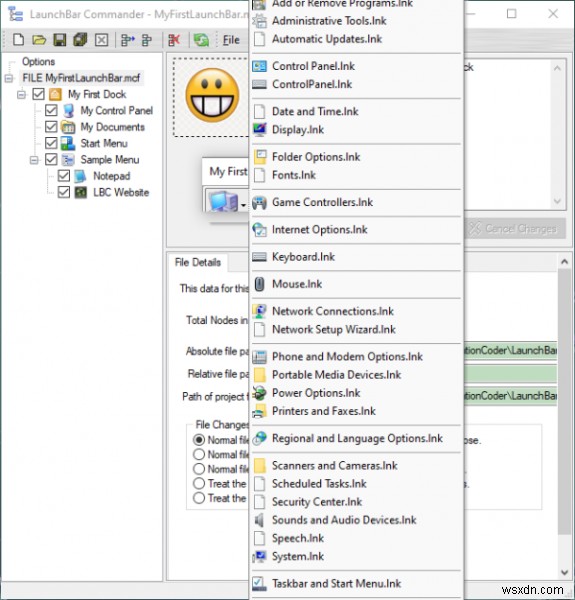Click the details panel scrollbar down arrow

[x=564, y=572]
